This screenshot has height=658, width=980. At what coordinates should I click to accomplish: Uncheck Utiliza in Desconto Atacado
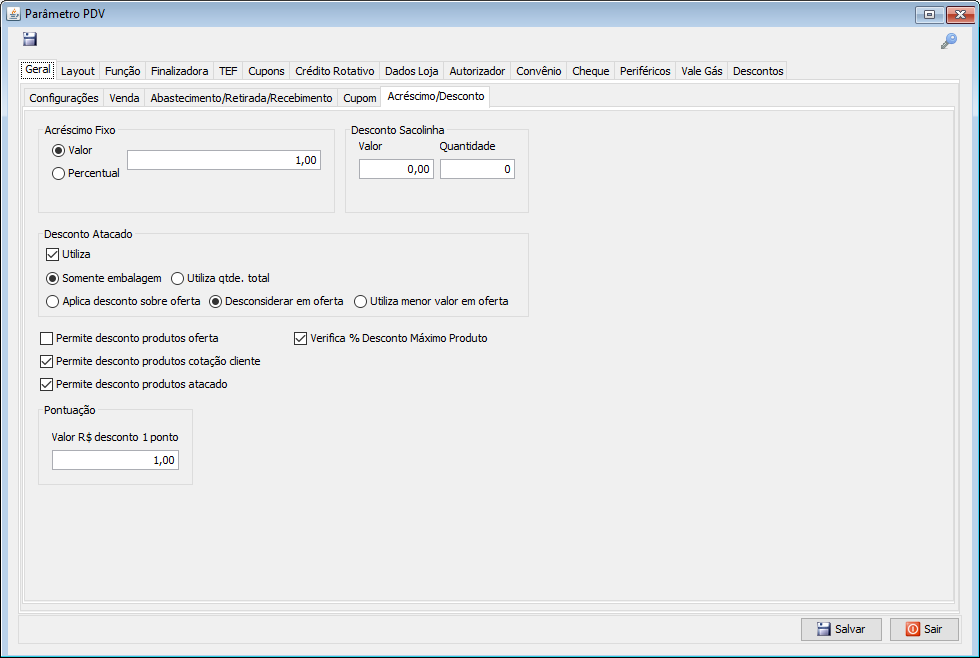(54, 254)
